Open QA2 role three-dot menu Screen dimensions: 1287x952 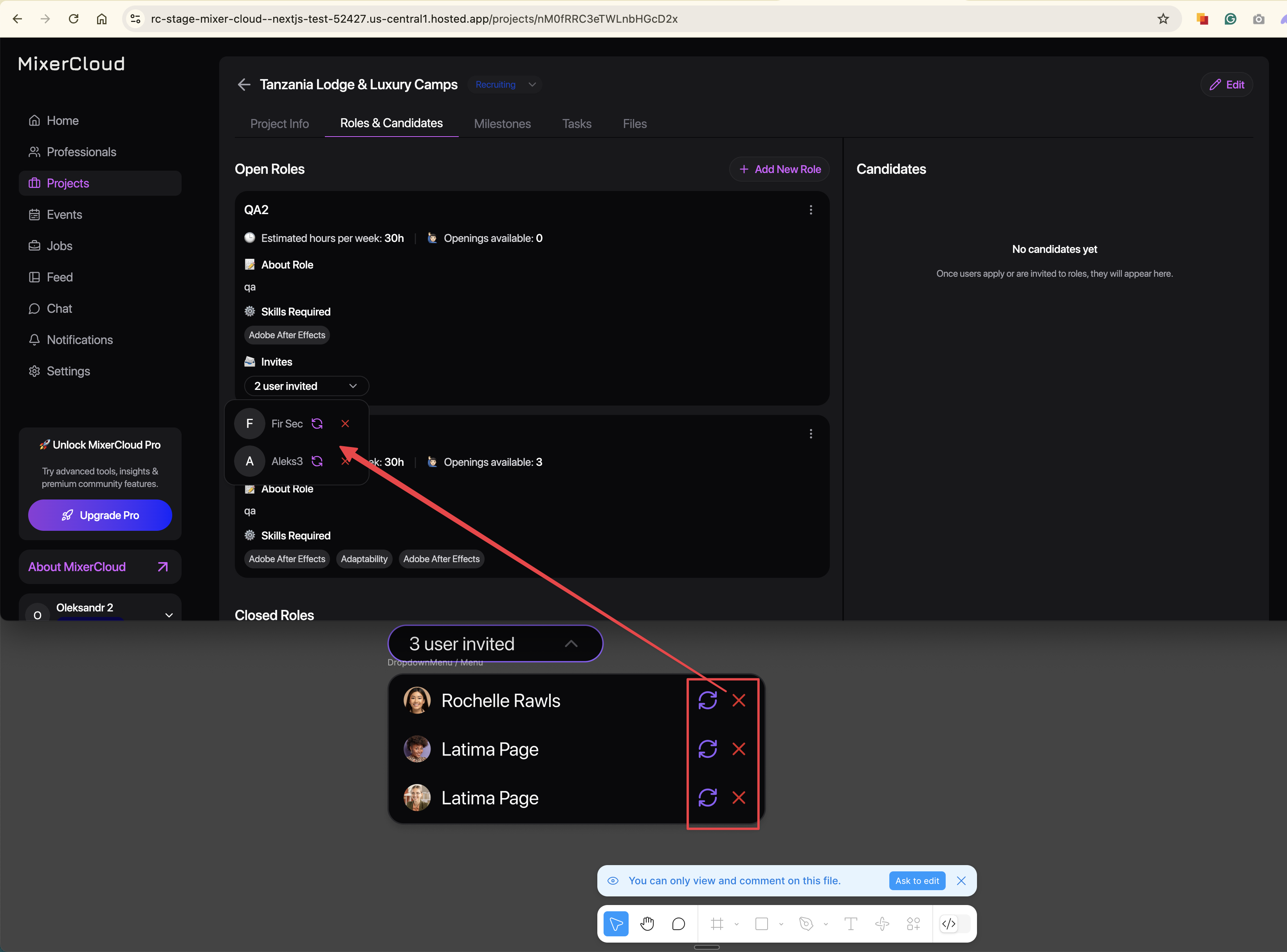coord(811,210)
